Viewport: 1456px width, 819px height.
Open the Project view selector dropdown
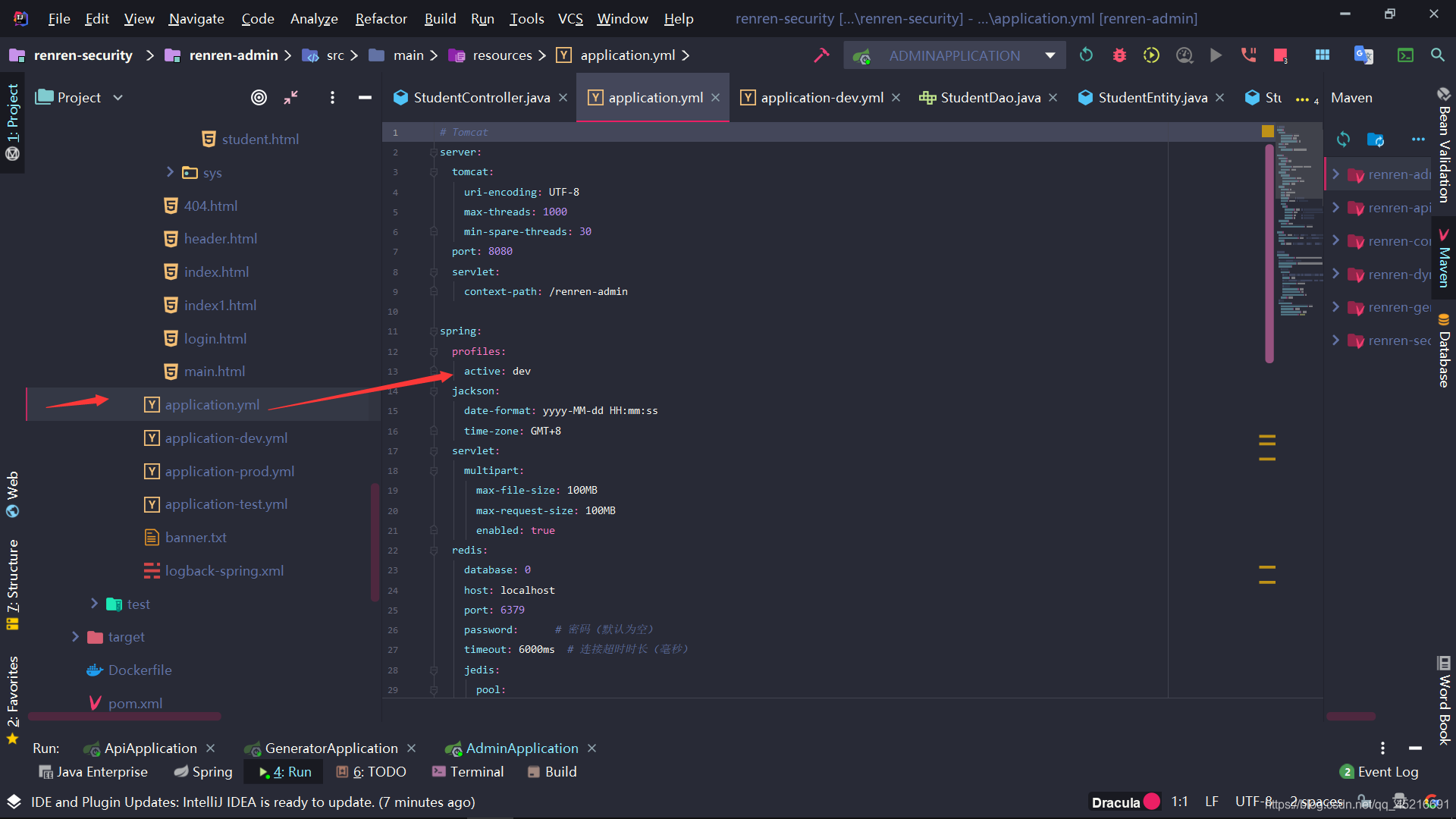coord(118,98)
